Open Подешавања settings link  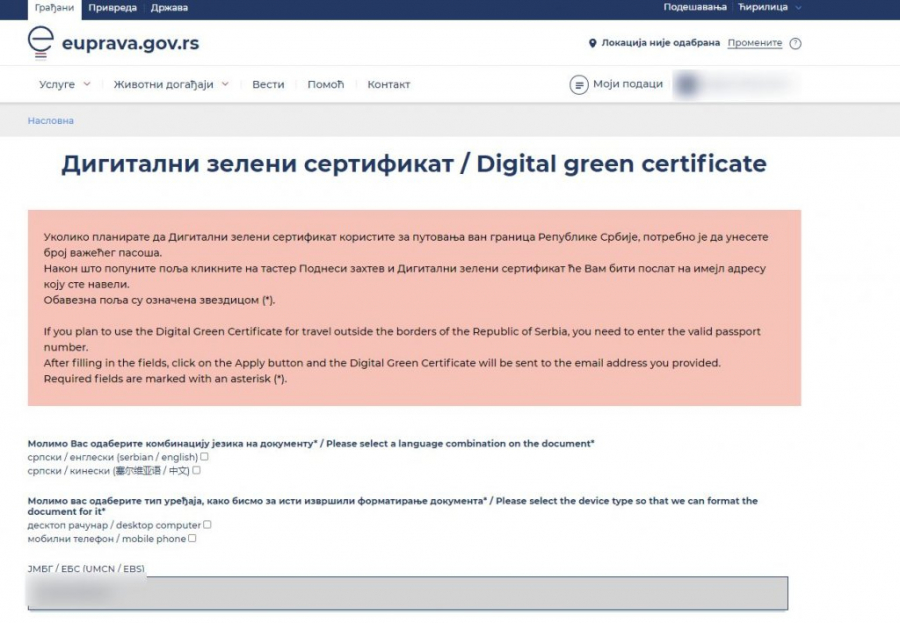695,7
